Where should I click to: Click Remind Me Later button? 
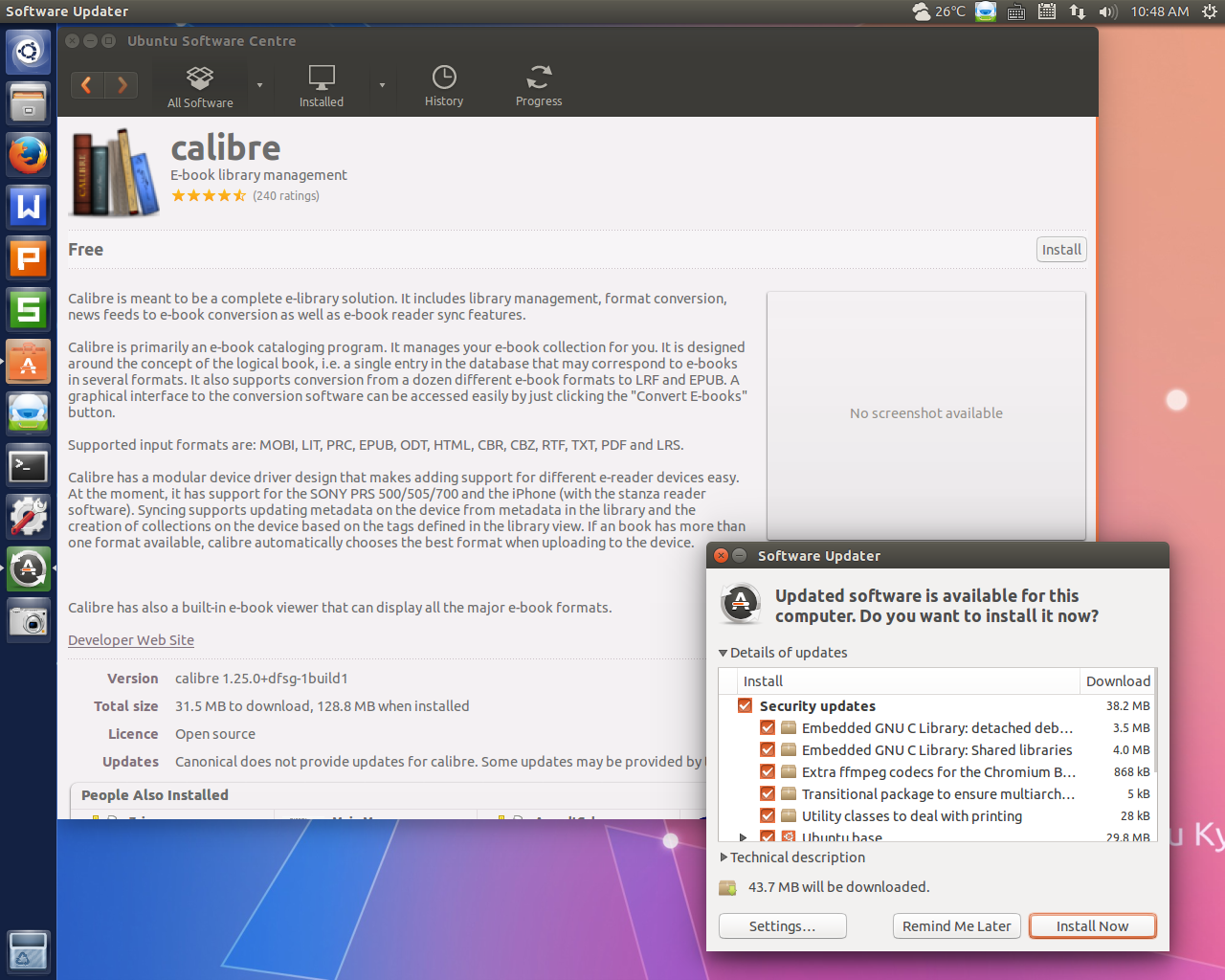pos(956,925)
